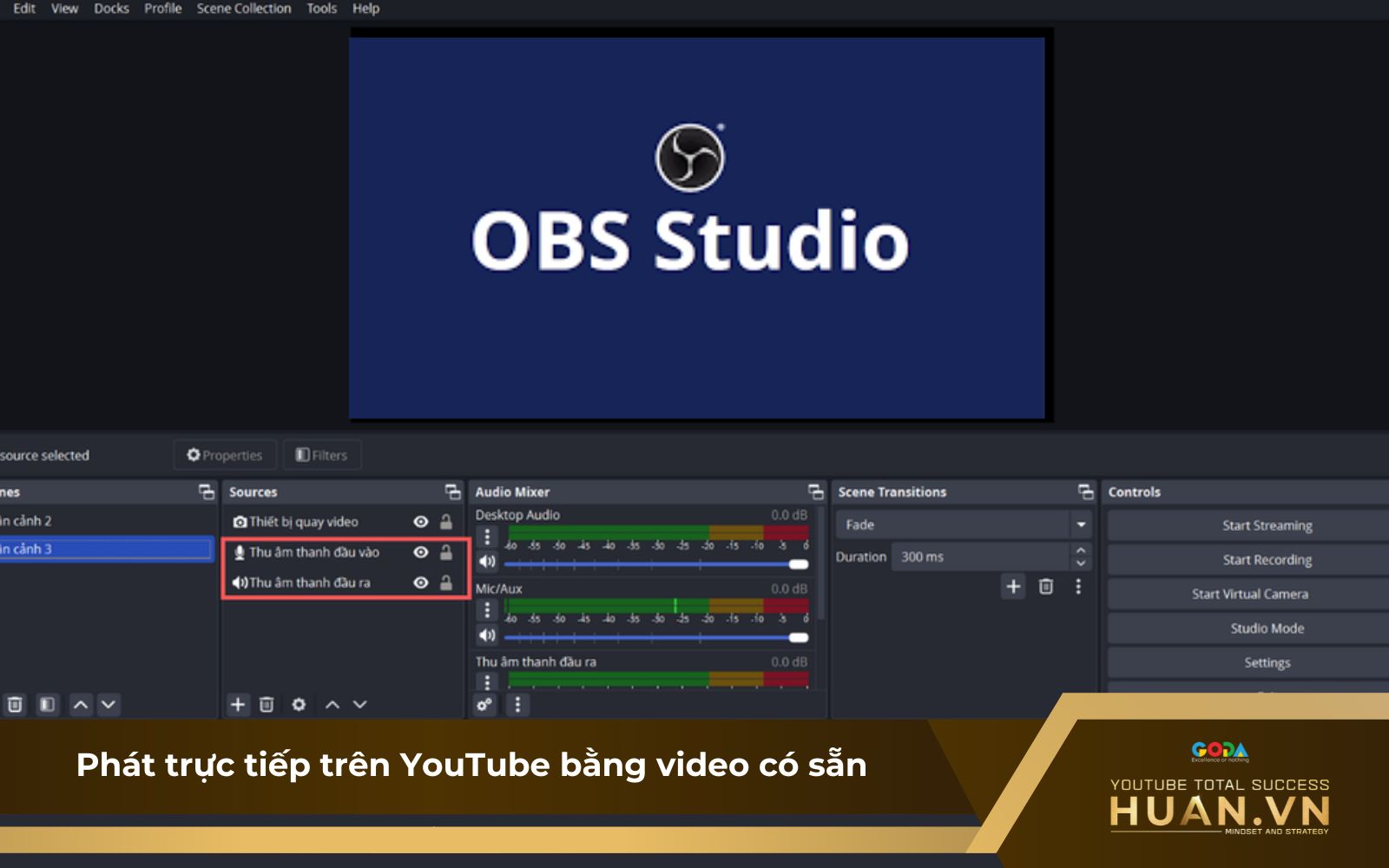Move scene down in Scenes list
The width and height of the screenshot is (1389, 868).
tap(109, 704)
